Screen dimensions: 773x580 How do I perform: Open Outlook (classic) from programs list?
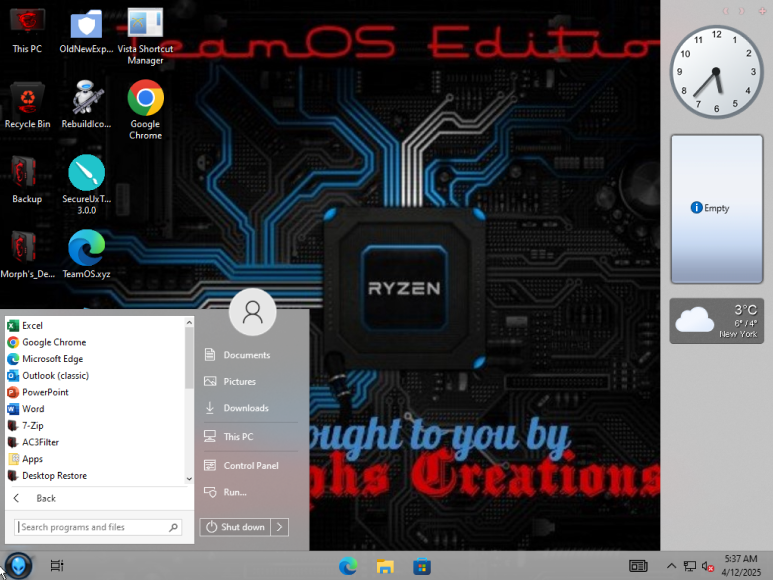point(95,376)
